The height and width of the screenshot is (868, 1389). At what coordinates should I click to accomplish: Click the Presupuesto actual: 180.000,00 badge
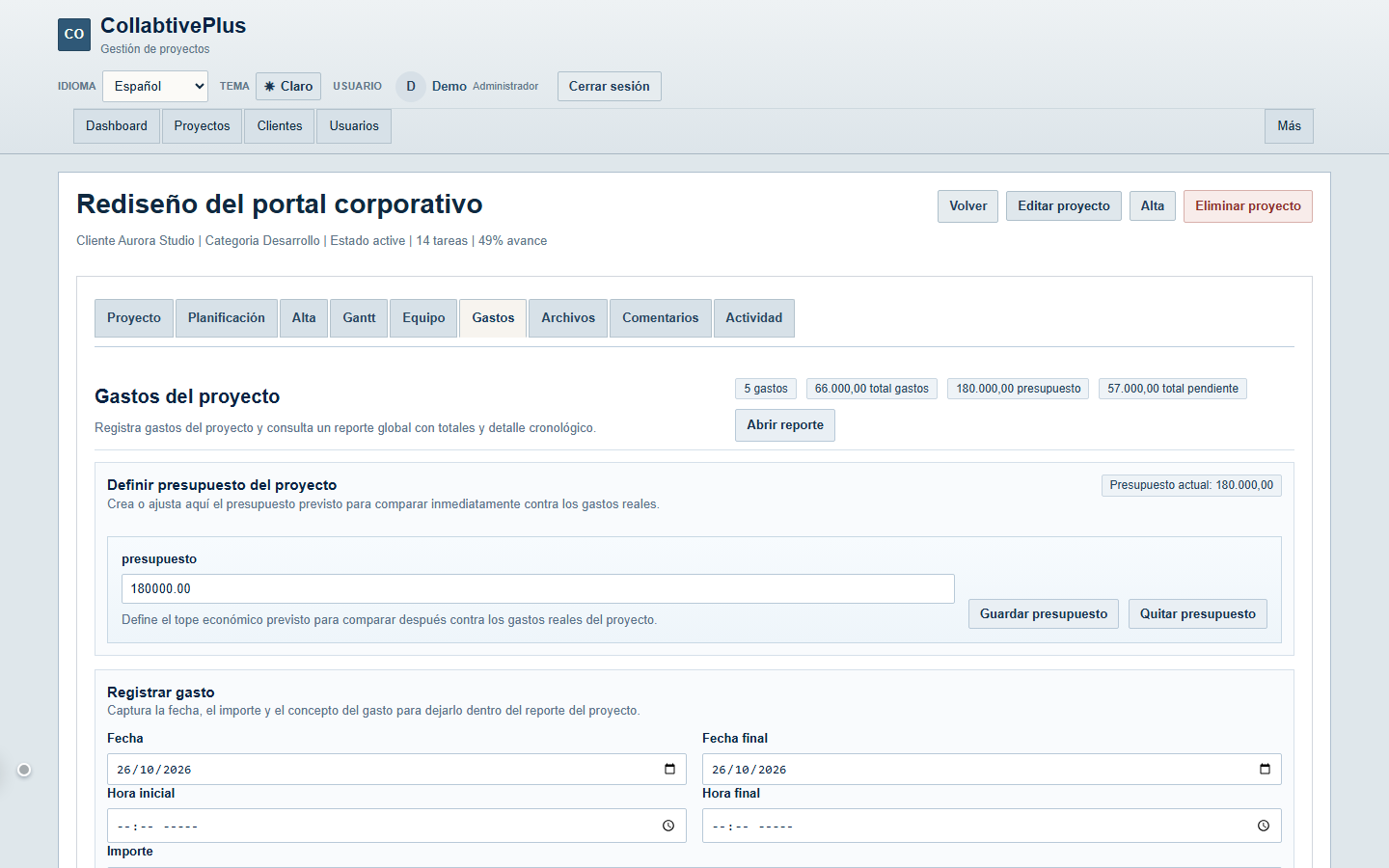(1191, 485)
